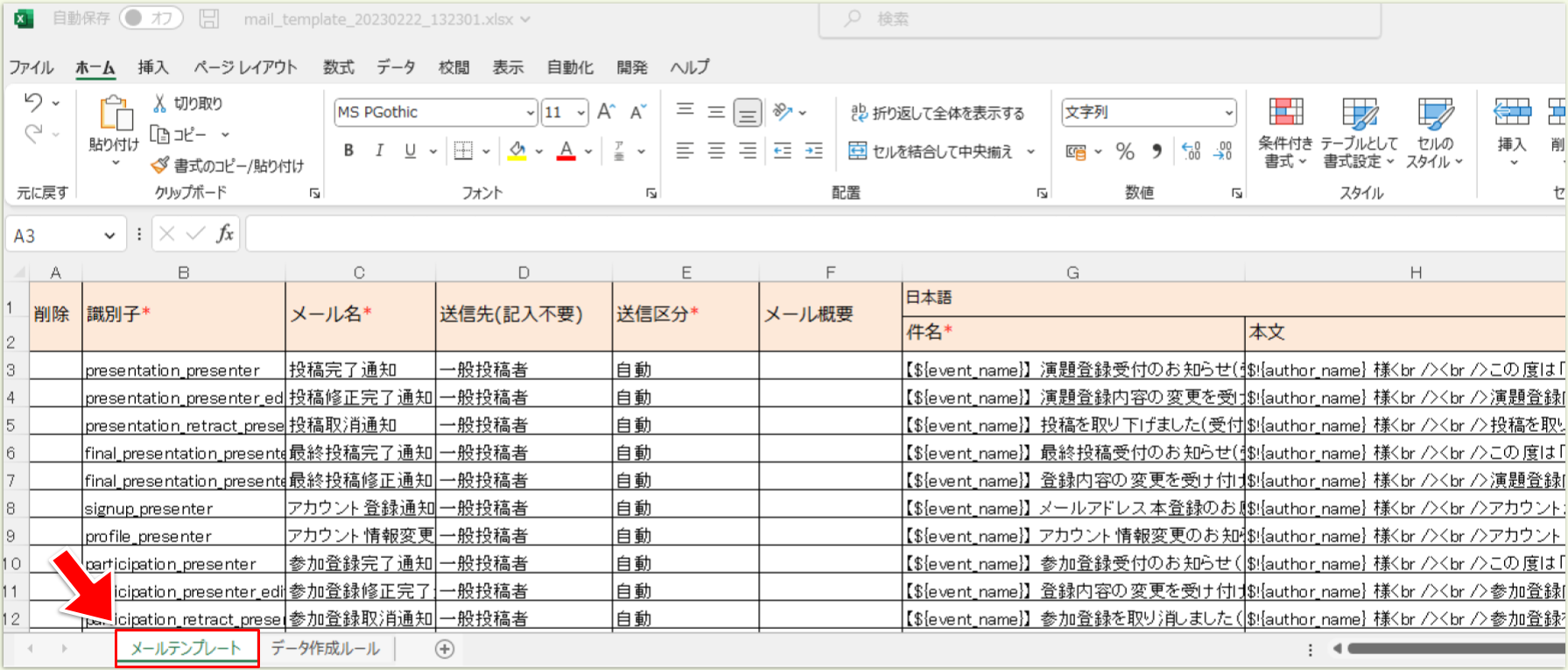Screen dimensions: 1568x670
Task: Click the Insert Function fx icon
Action: 225,234
